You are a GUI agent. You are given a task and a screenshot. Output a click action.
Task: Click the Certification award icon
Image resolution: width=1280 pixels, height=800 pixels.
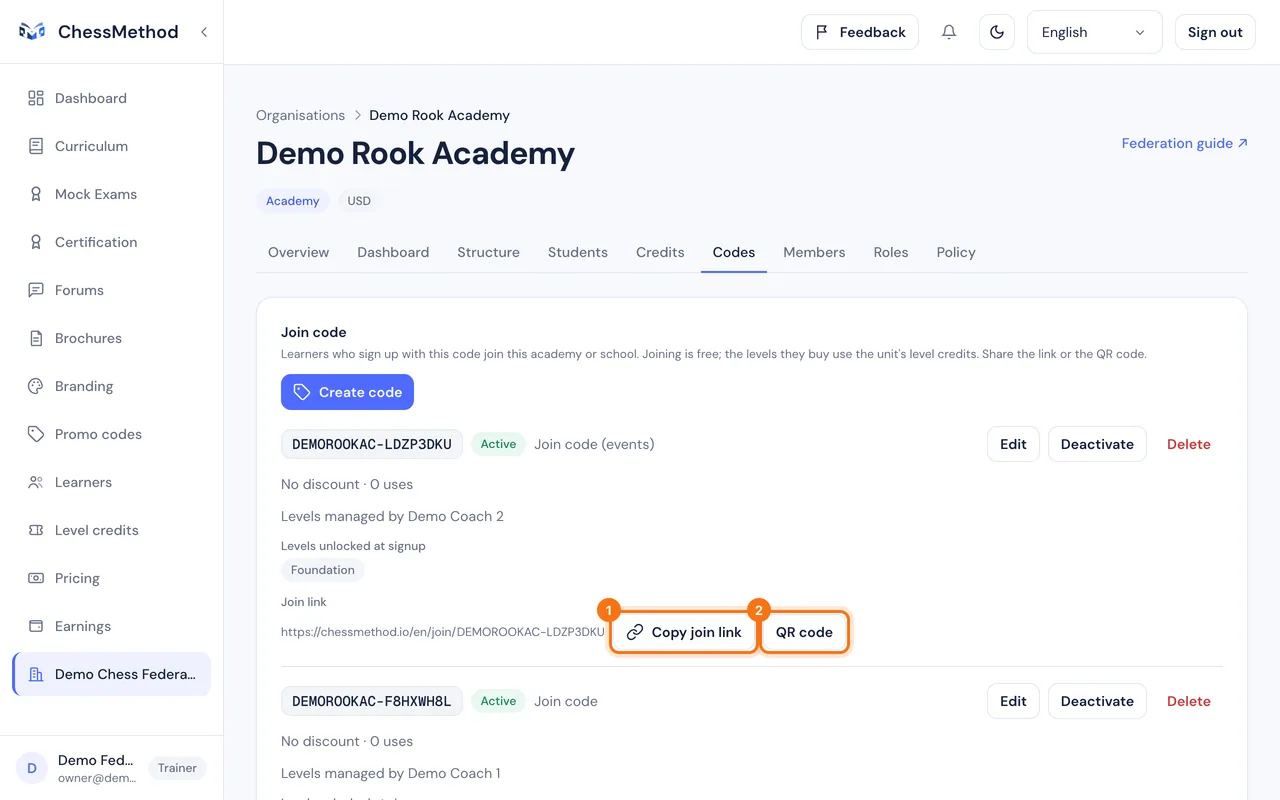pos(36,242)
